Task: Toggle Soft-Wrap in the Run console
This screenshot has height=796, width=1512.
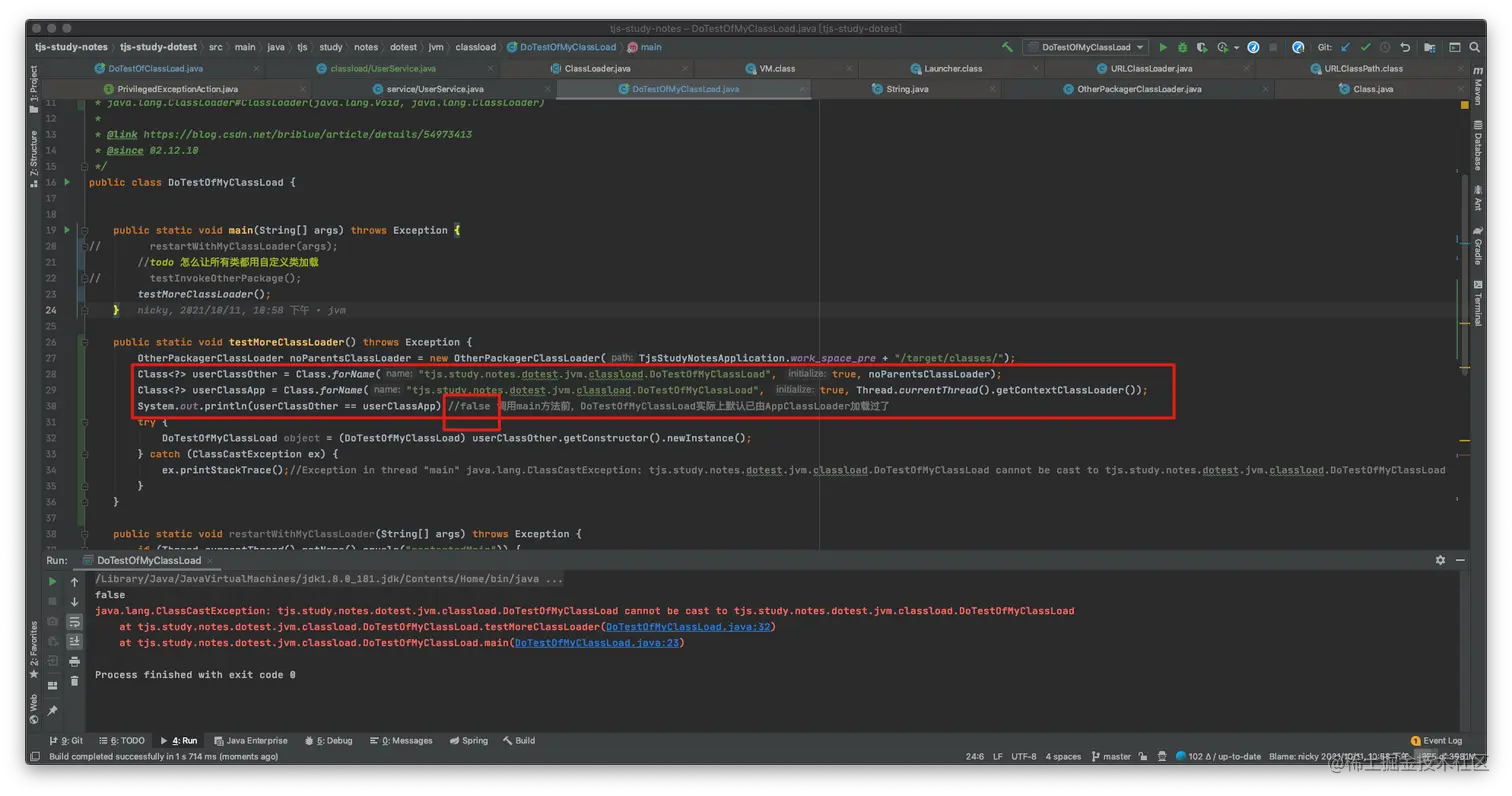Action: point(74,621)
